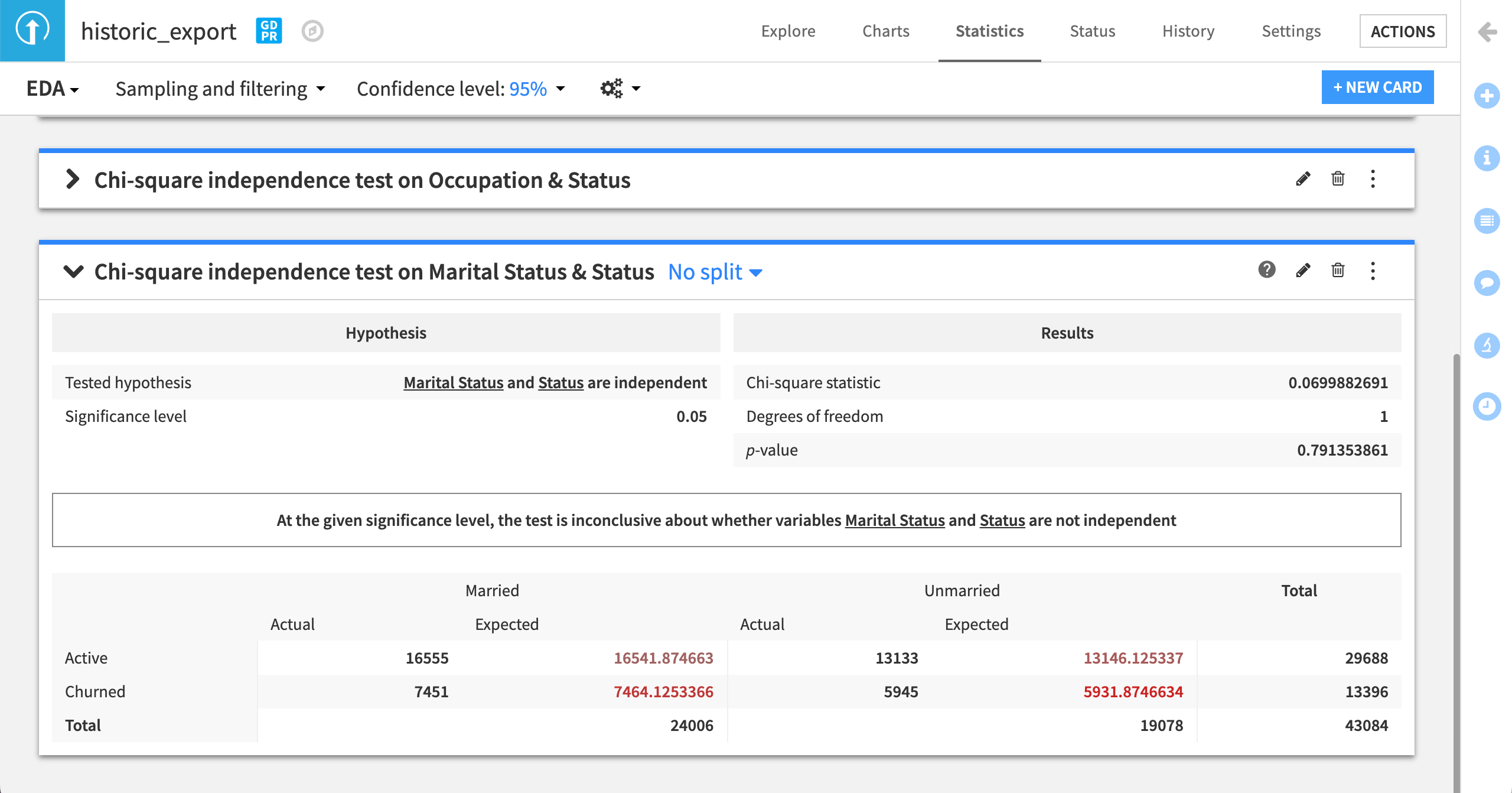Delete the Occupation & Status card via trash icon

pyautogui.click(x=1338, y=179)
